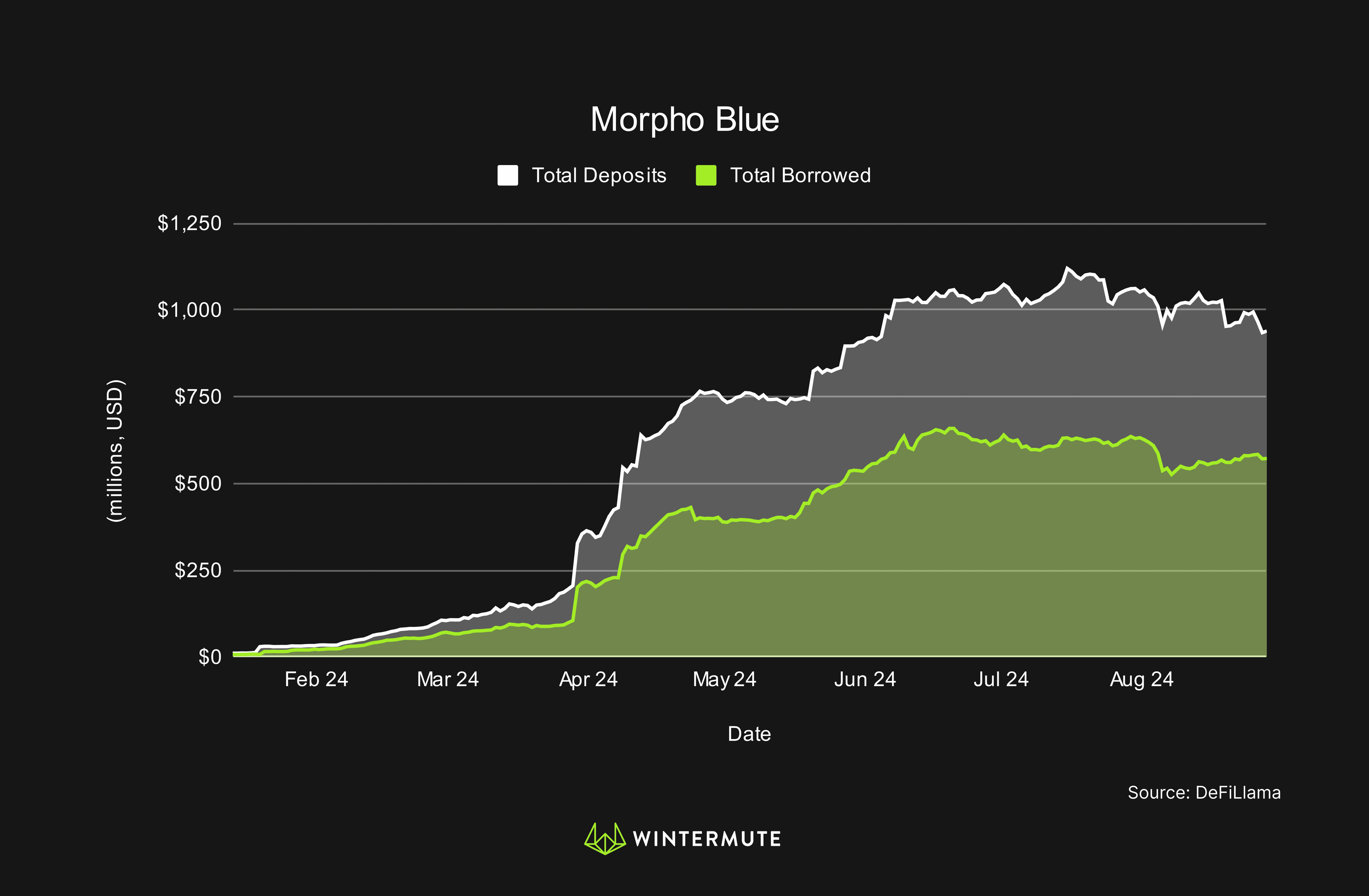Click the Jun 24 x-axis label

(x=865, y=680)
